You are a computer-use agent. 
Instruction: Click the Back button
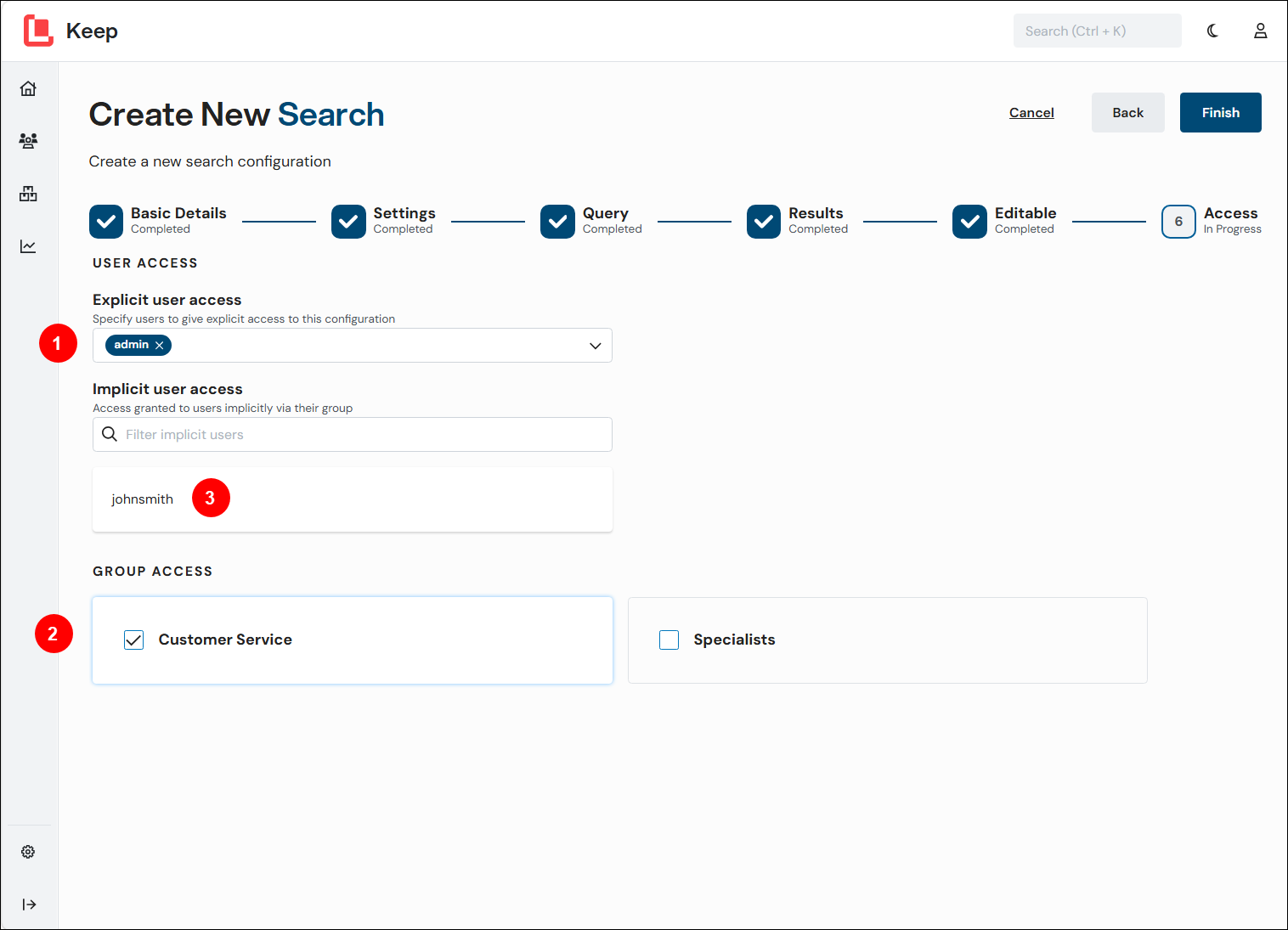[1128, 113]
